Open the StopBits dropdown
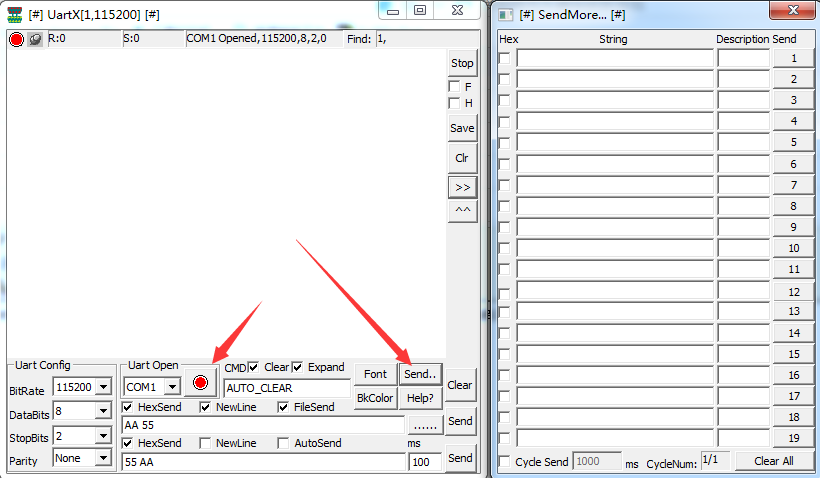The height and width of the screenshot is (478, 820). (104, 435)
